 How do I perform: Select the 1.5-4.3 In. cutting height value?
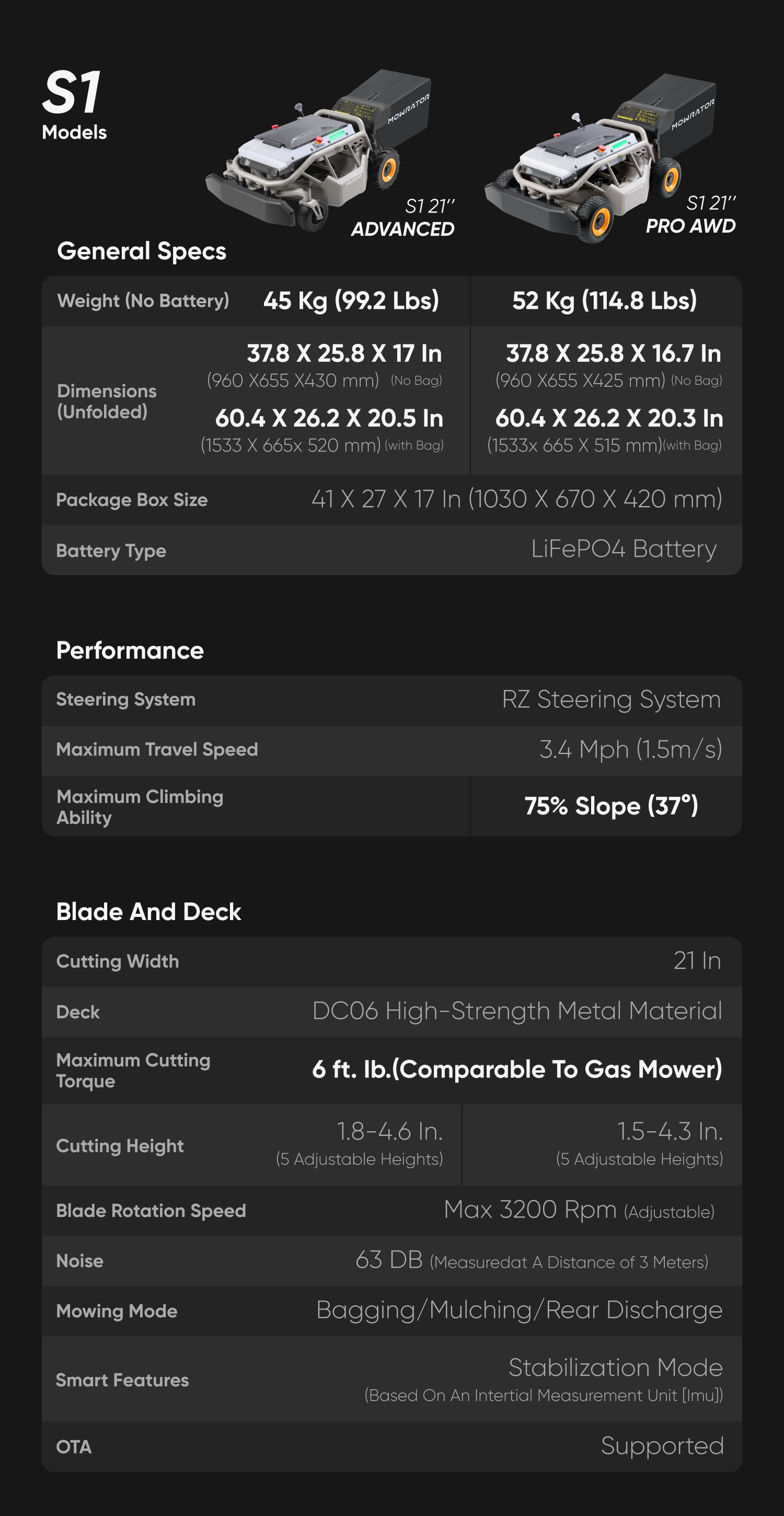(x=669, y=1131)
